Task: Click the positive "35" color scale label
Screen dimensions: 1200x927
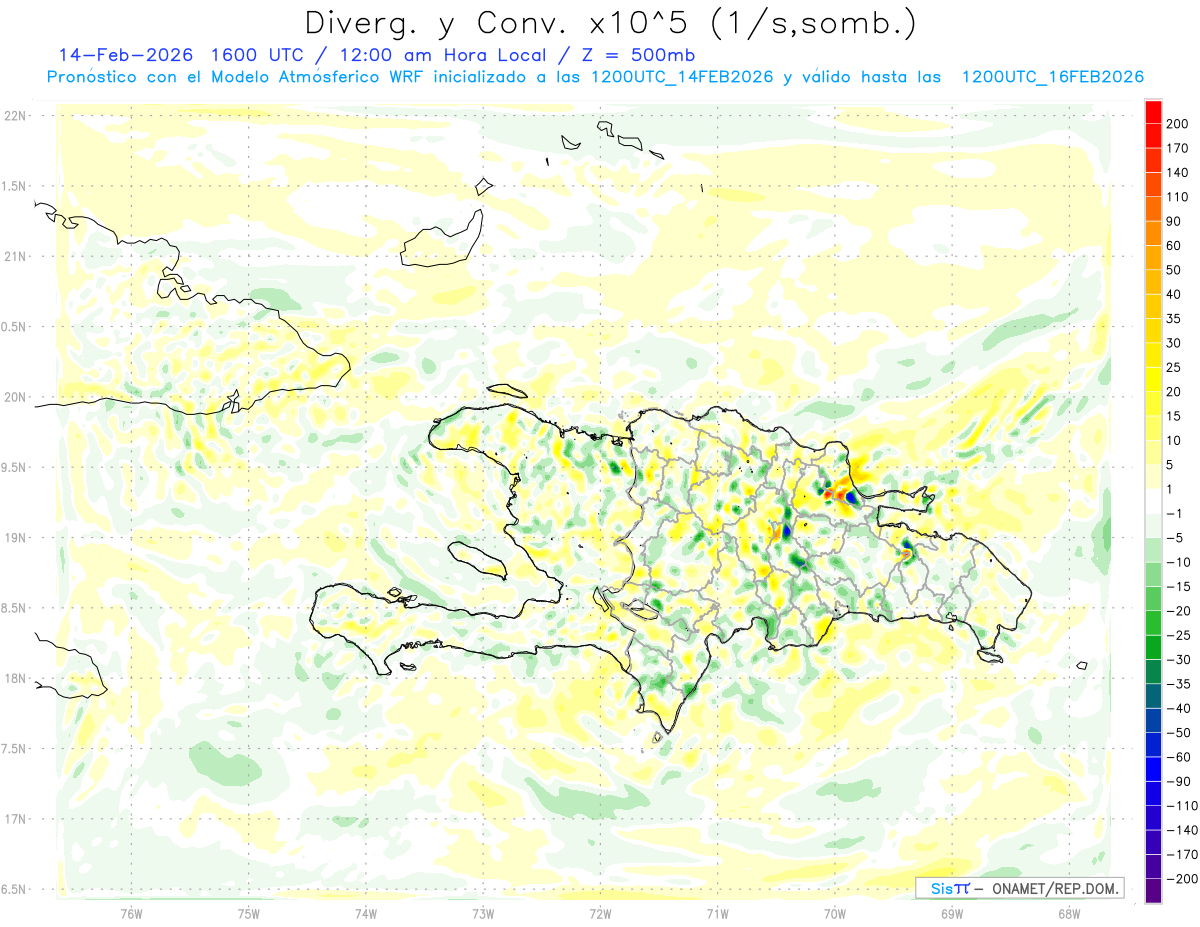Action: pyautogui.click(x=1173, y=318)
